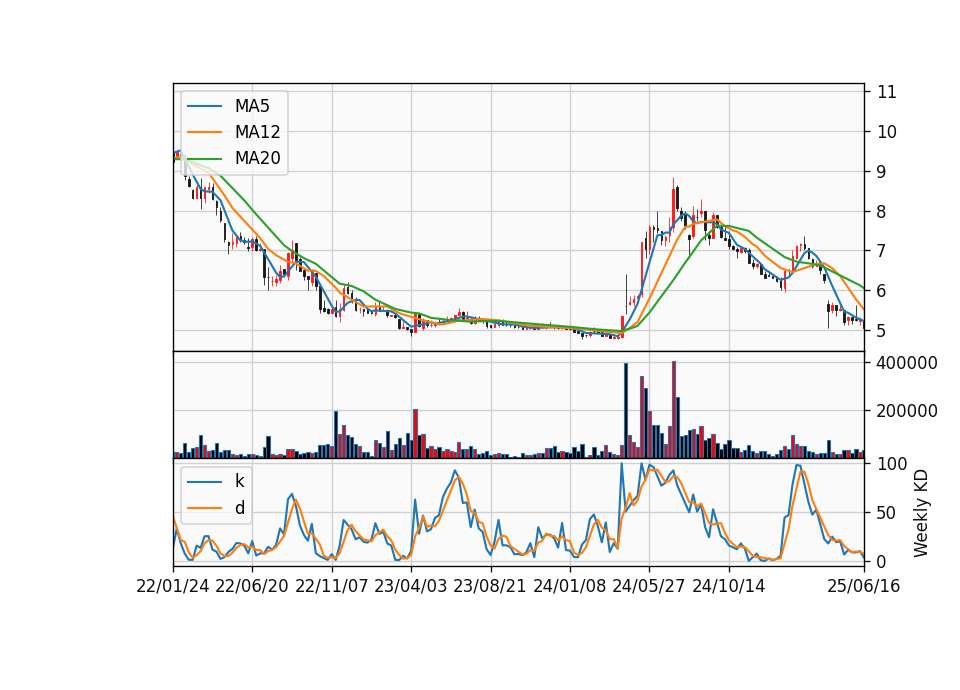Click the volume axis value 200000
This screenshot has height=690, width=960.
907,411
